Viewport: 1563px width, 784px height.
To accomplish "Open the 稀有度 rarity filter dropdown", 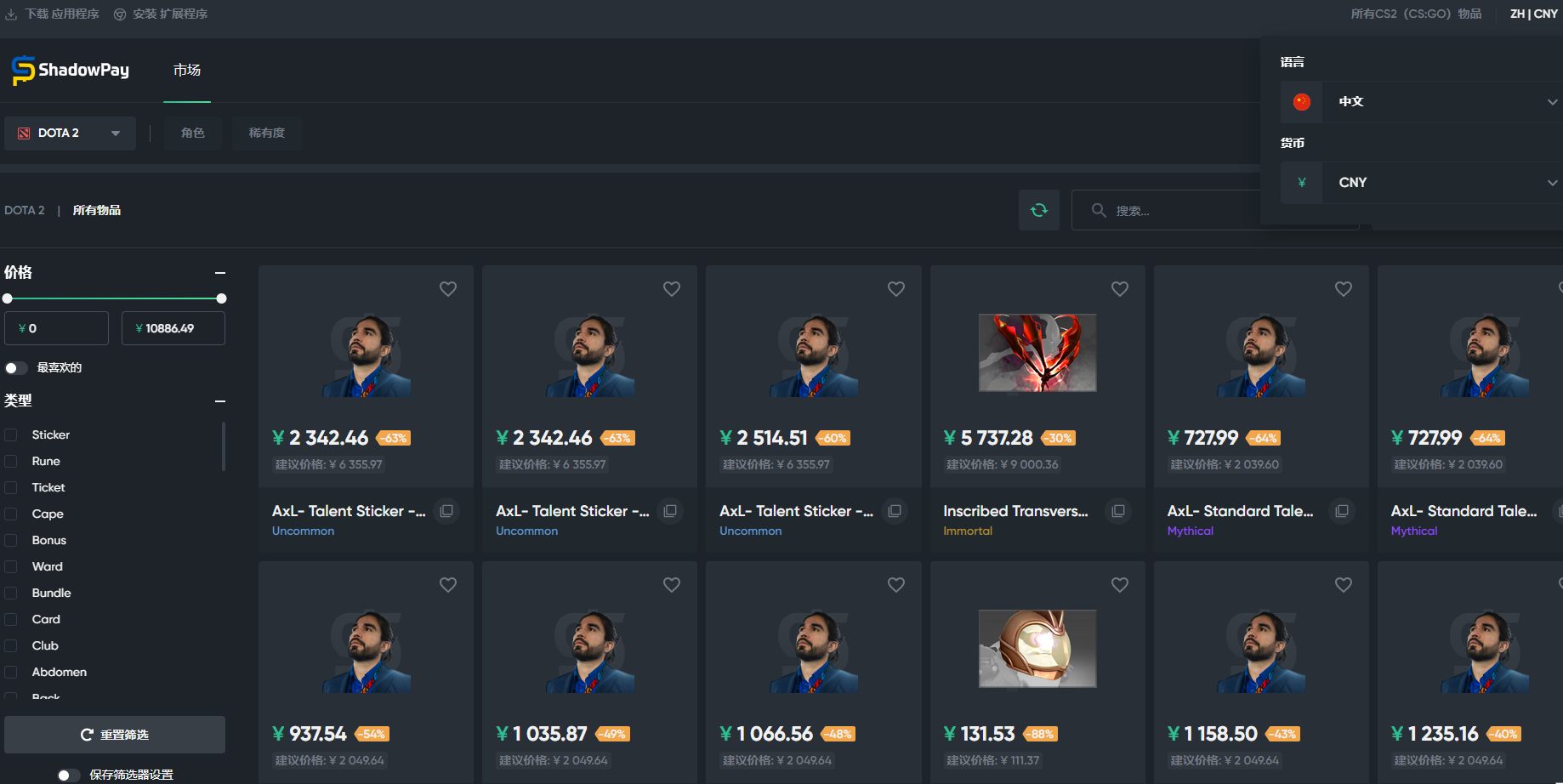I will click(x=267, y=134).
